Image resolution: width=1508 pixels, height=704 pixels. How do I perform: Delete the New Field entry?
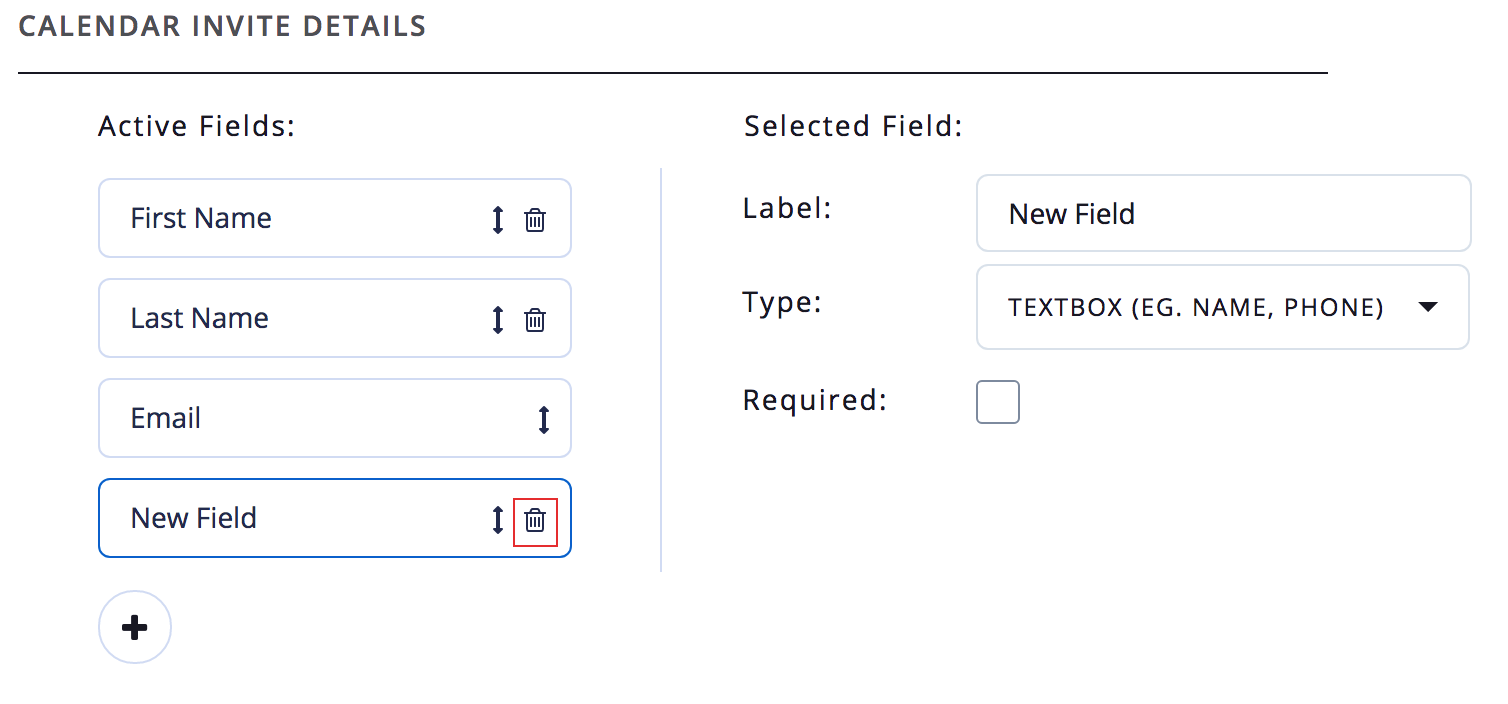point(535,520)
